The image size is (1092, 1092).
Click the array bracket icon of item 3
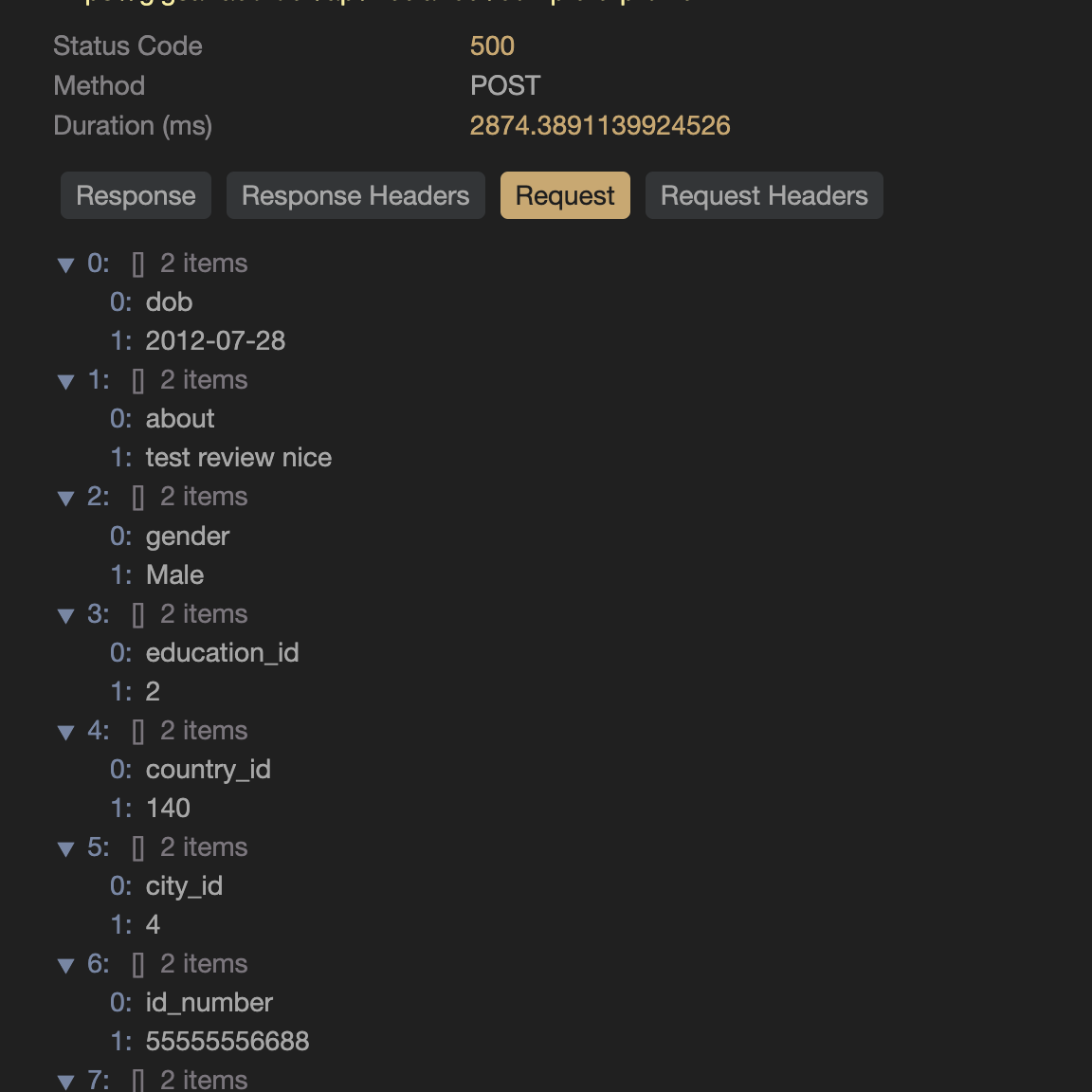[137, 615]
